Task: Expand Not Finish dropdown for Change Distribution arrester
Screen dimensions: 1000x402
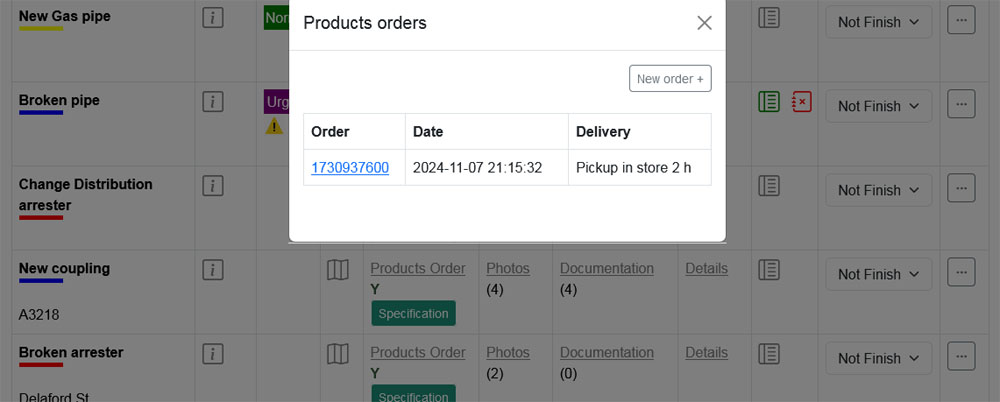Action: [x=879, y=190]
